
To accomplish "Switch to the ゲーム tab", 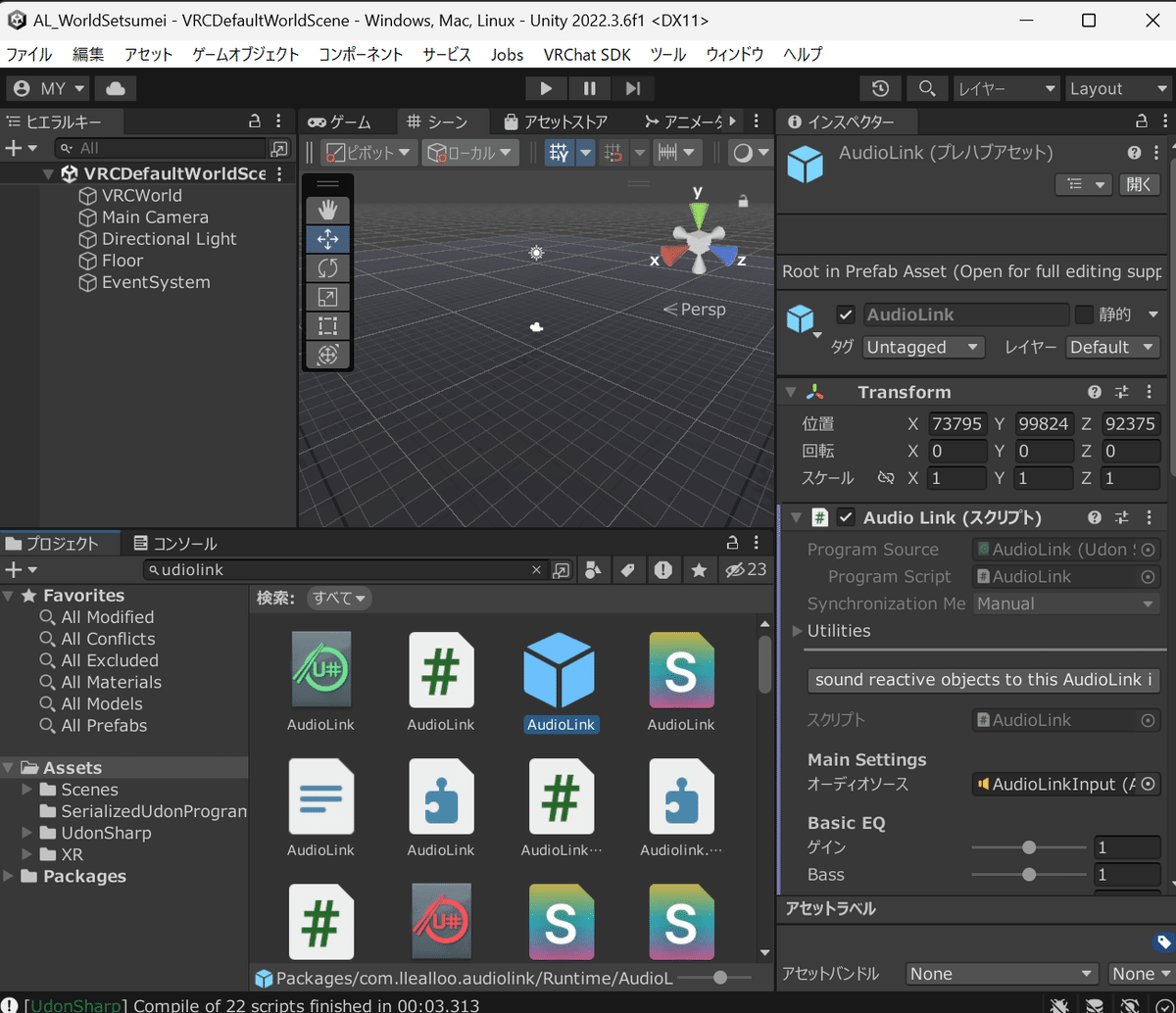I will coord(339,122).
